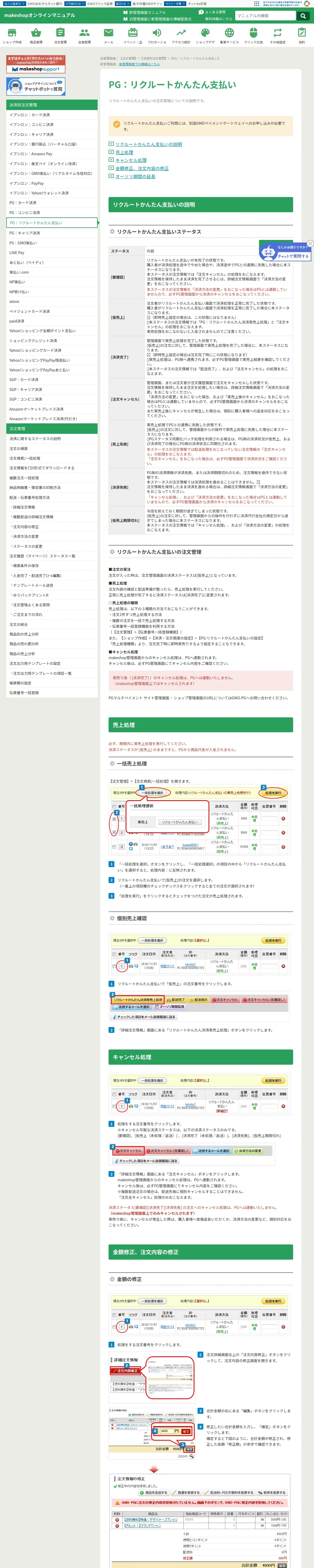Open 注文検索/一括処理 in sidebar
This screenshot has height=1568, width=314.
[52, 458]
